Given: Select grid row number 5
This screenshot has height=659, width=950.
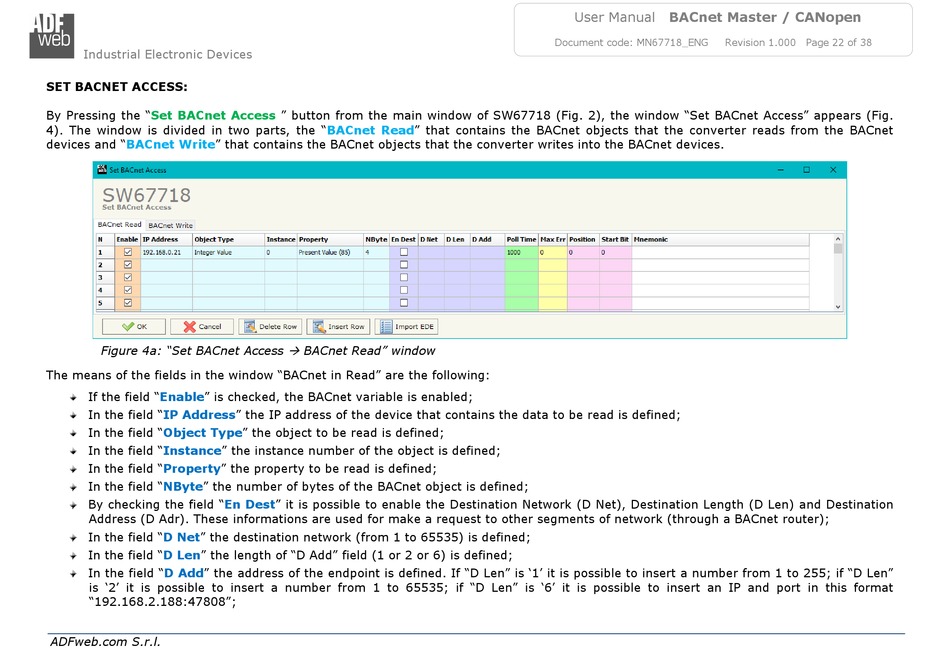Looking at the screenshot, I should [x=105, y=303].
